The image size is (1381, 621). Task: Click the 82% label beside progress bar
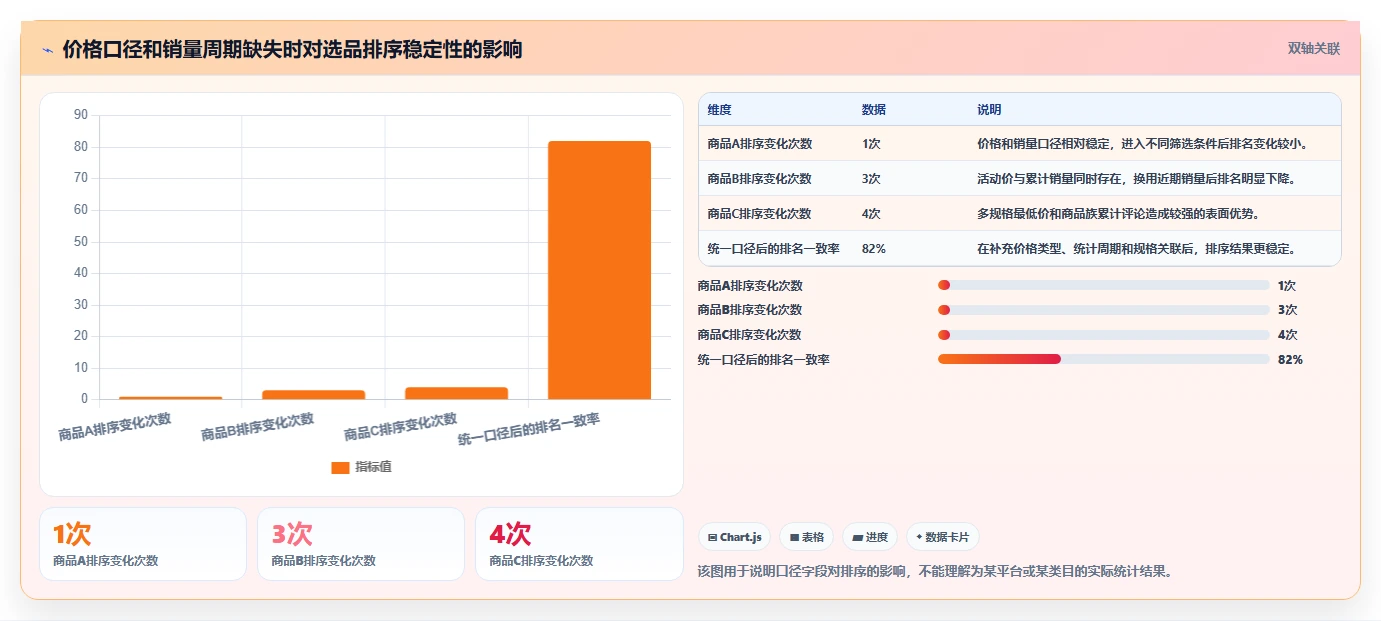click(1290, 359)
